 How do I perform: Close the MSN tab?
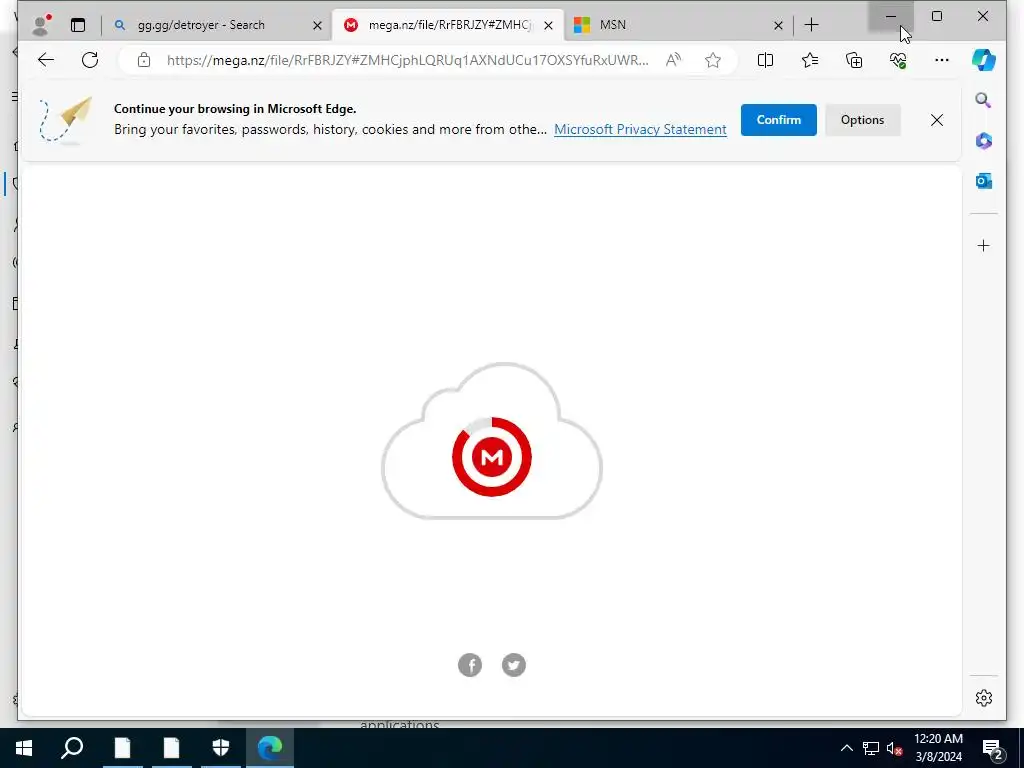[x=778, y=25]
